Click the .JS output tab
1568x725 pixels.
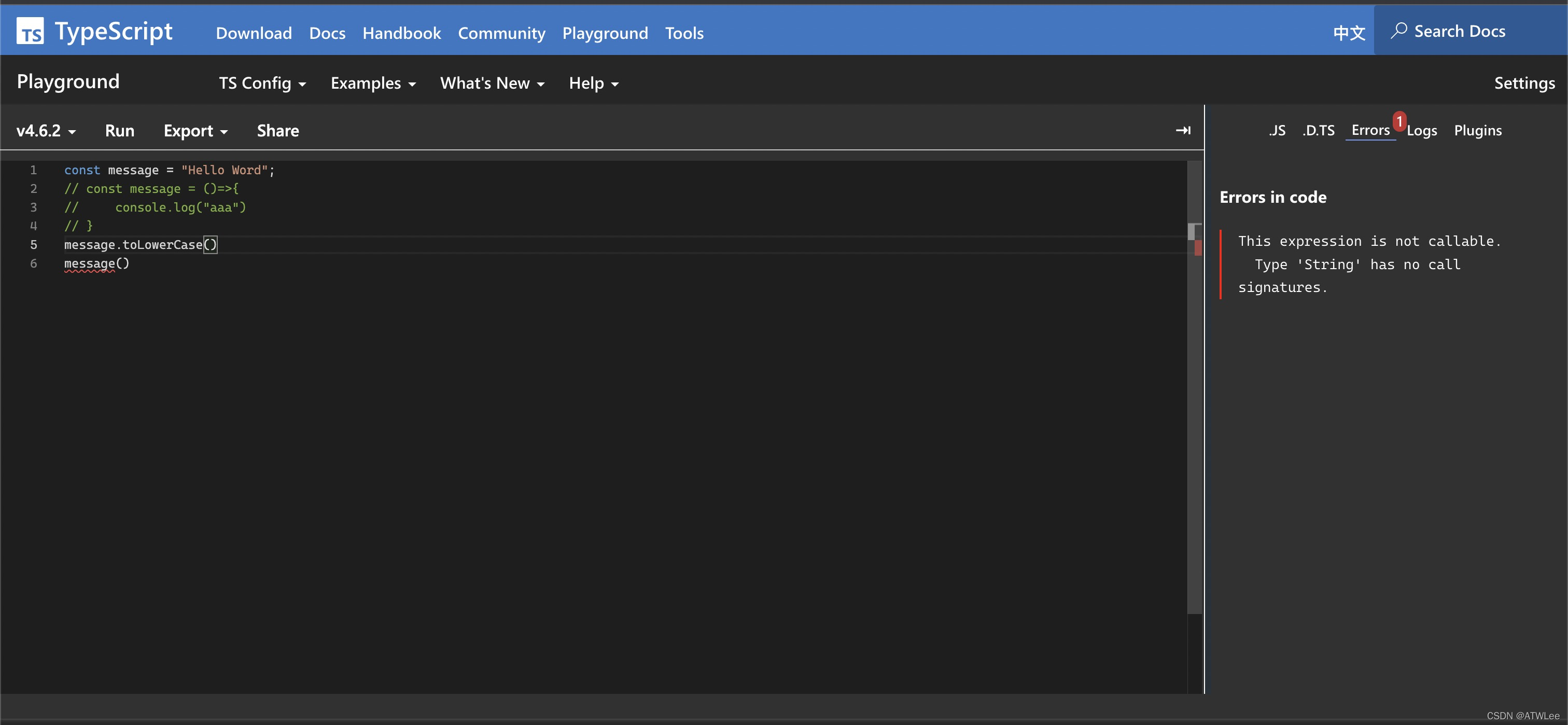coord(1276,129)
